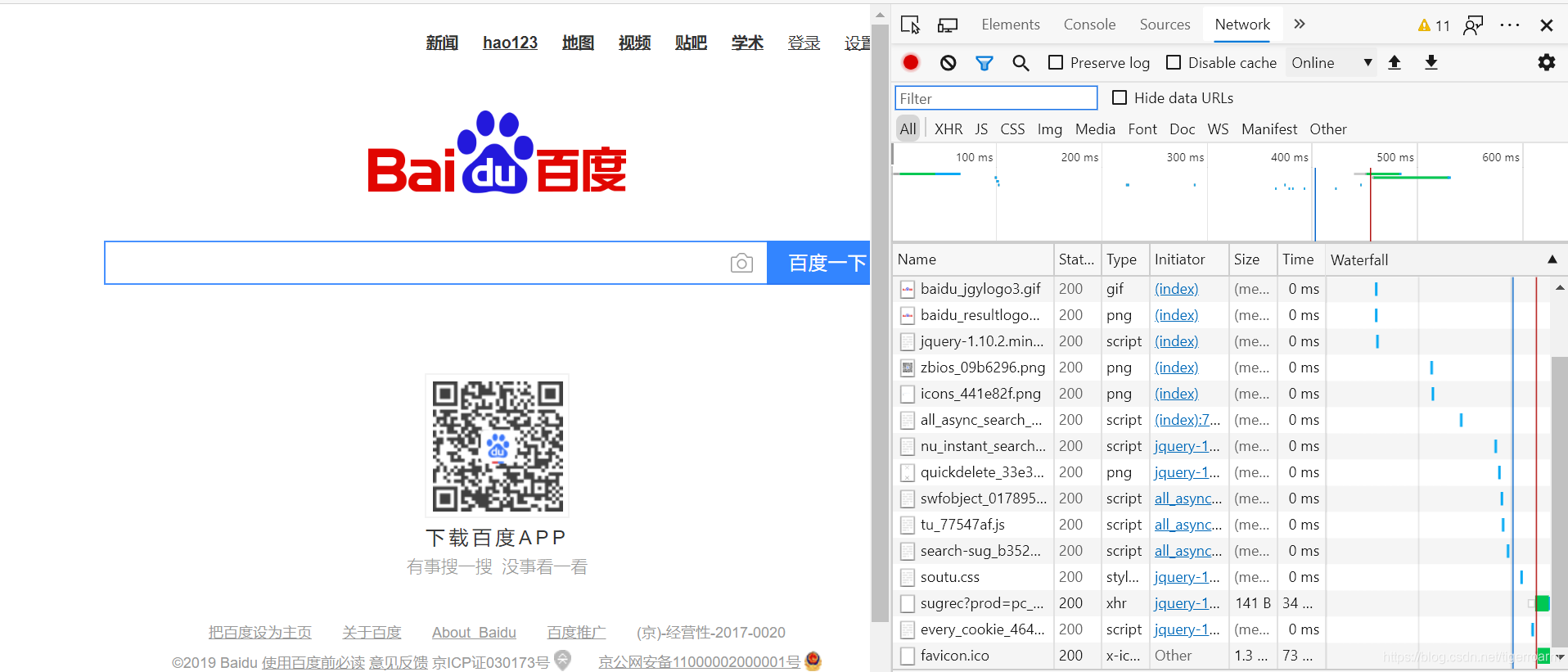Open 把百度设为主页 footer link
Viewport: 1568px width, 672px height.
coord(260,633)
